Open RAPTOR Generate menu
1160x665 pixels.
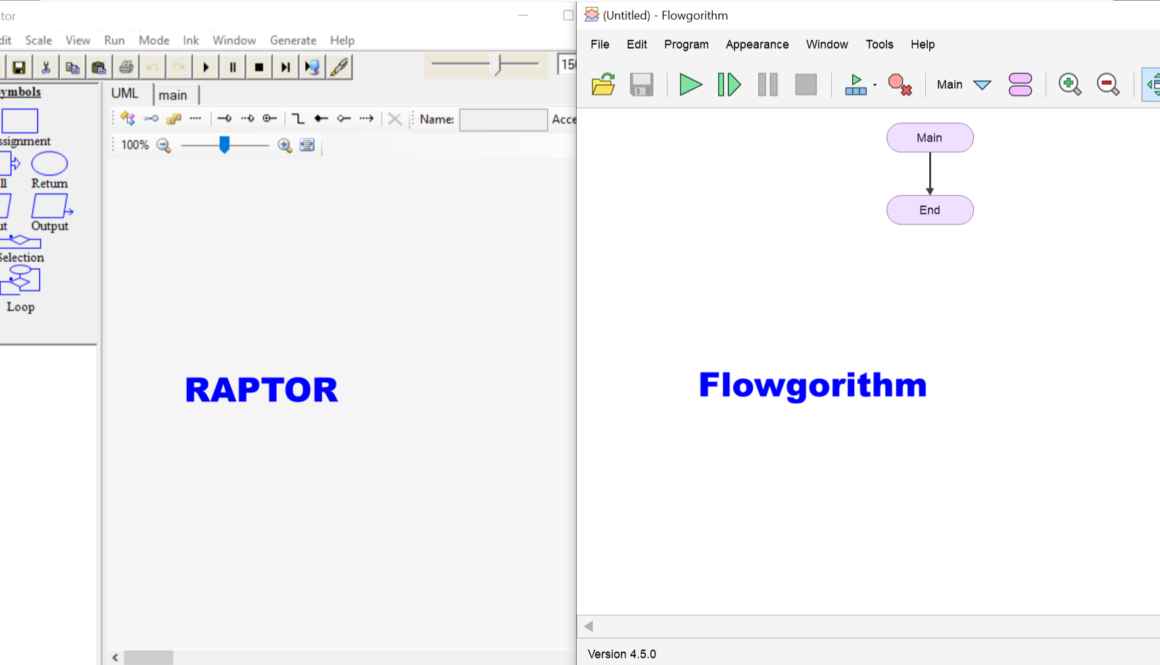[293, 40]
